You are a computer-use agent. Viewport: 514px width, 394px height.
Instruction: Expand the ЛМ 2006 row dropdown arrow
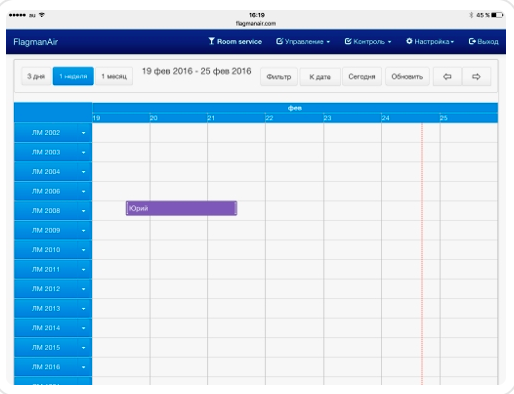point(84,191)
